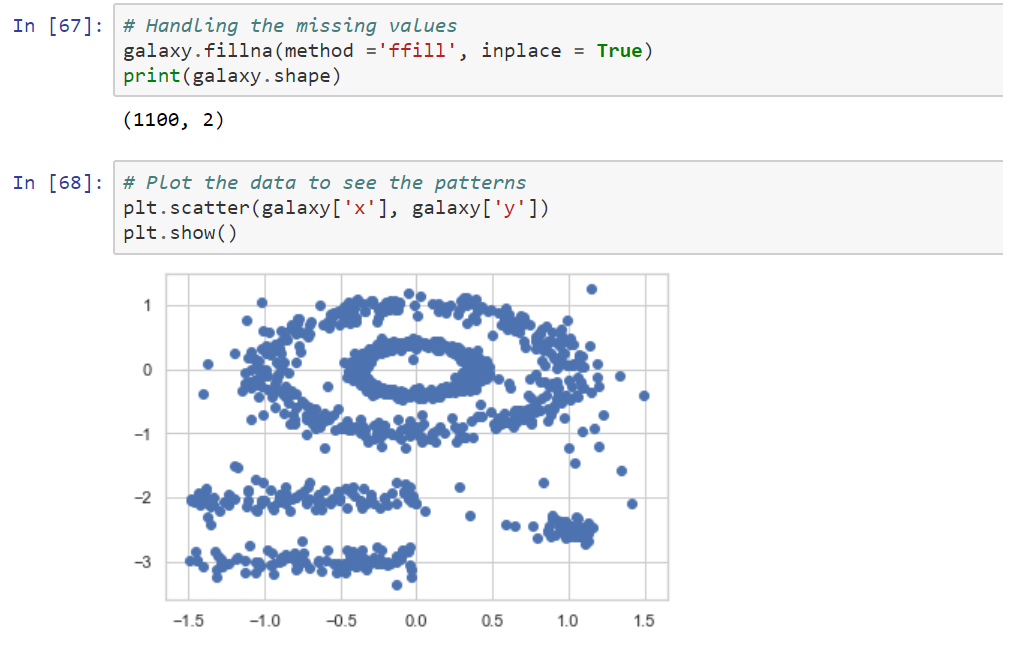Click the -3 tick label on y-axis
The height and width of the screenshot is (663, 1032).
(143, 563)
